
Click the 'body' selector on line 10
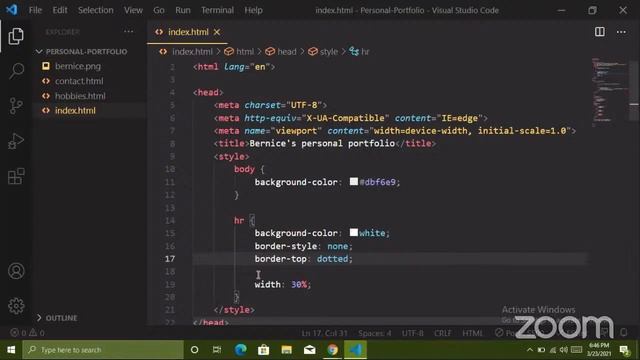[244, 169]
